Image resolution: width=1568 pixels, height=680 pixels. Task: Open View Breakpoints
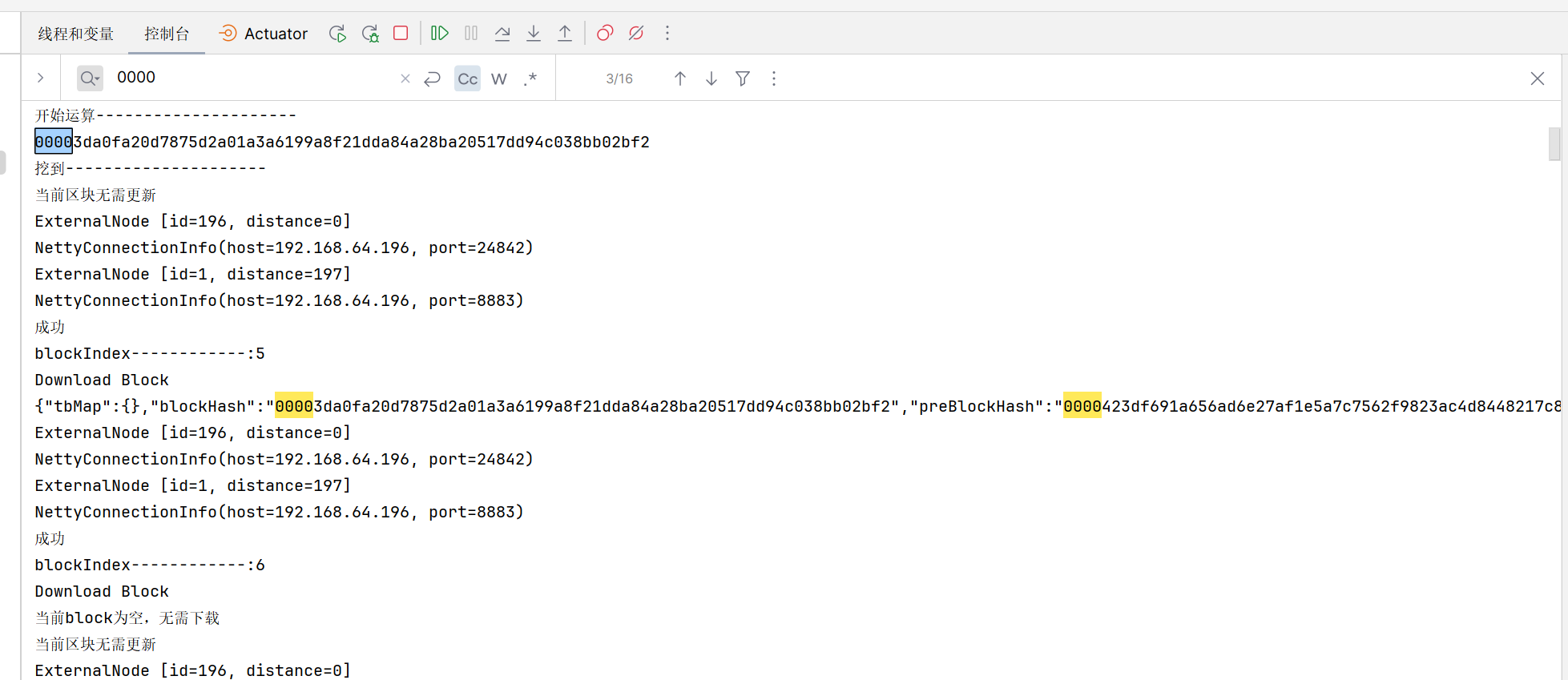[x=605, y=34]
